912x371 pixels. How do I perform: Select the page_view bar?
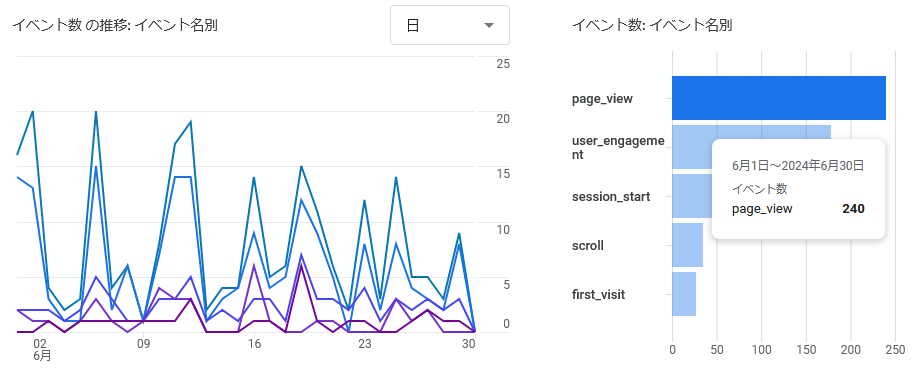[779, 98]
